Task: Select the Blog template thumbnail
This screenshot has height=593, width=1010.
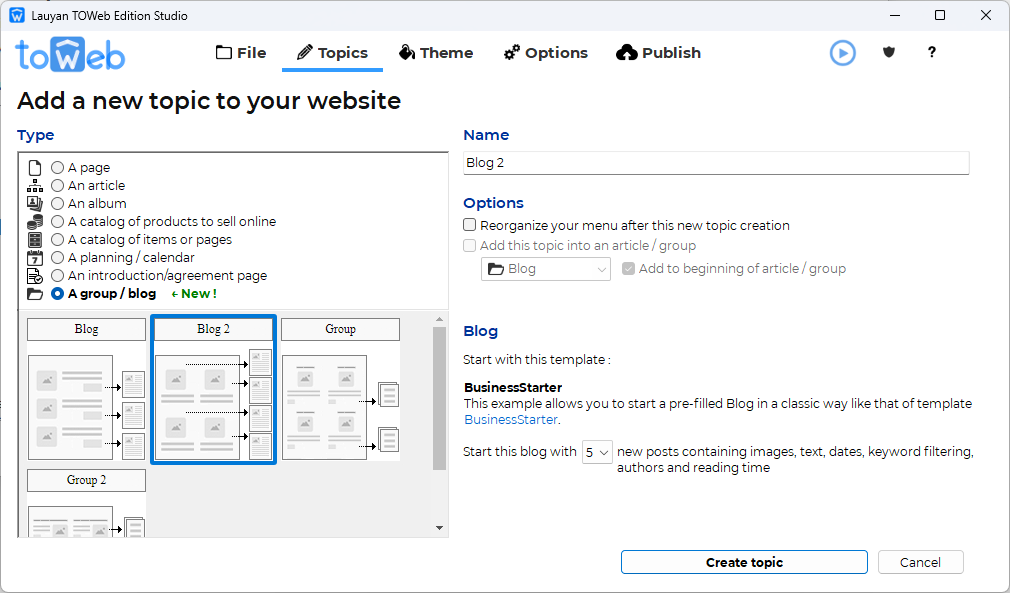Action: pyautogui.click(x=86, y=390)
